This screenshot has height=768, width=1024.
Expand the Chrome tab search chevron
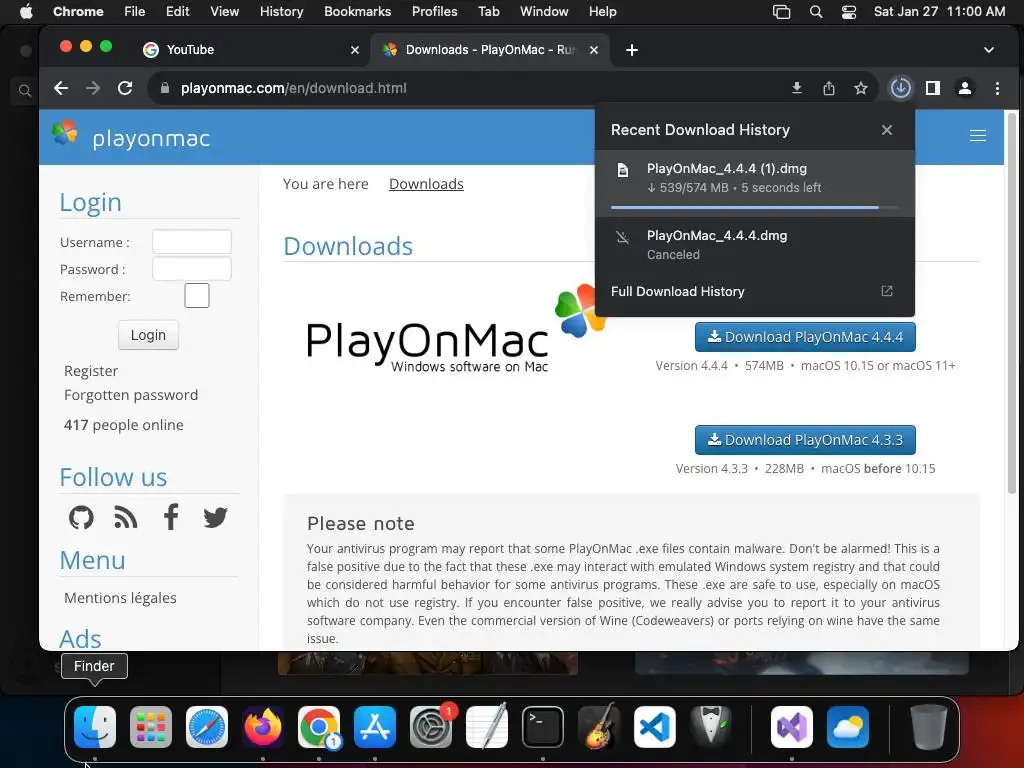click(x=989, y=50)
